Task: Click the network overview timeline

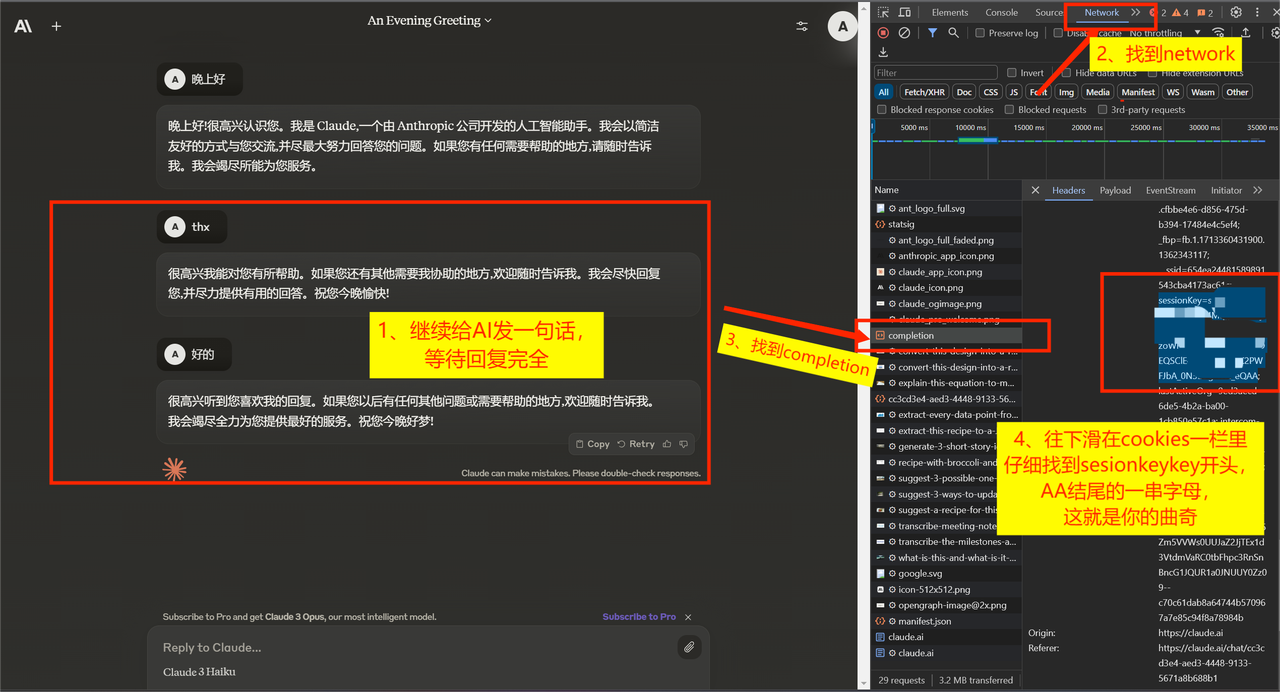Action: pos(1075,150)
